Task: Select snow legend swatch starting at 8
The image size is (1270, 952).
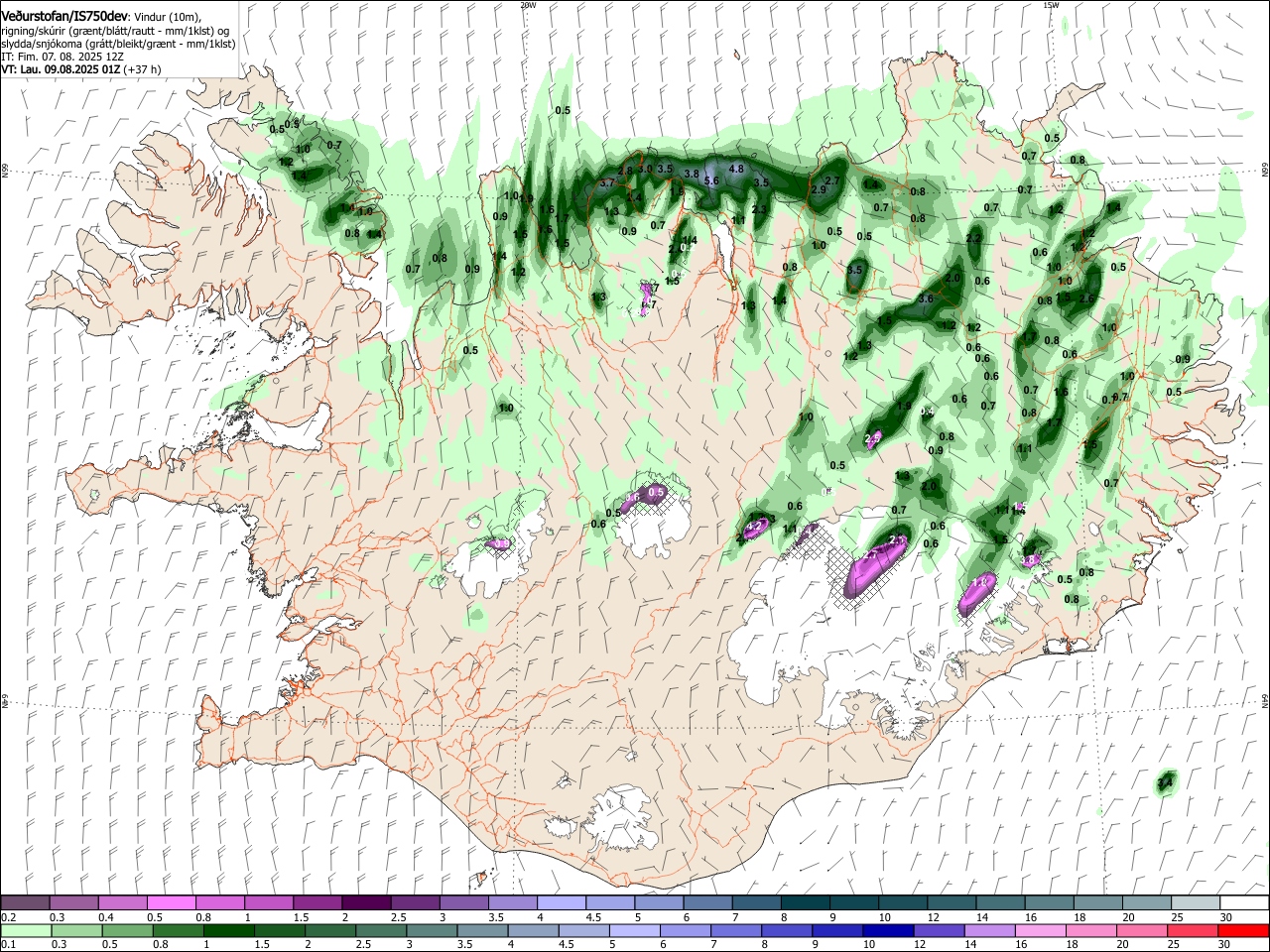Action: [805, 902]
